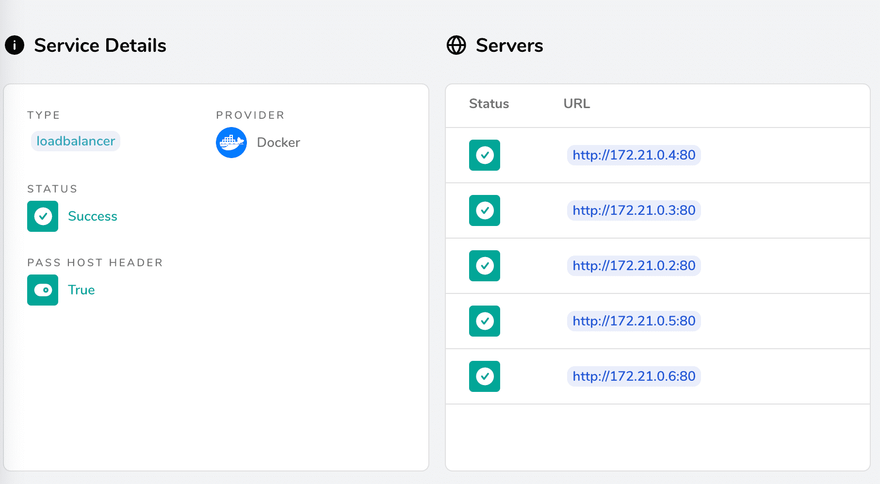Click the Docker provider whale icon

coord(231,142)
